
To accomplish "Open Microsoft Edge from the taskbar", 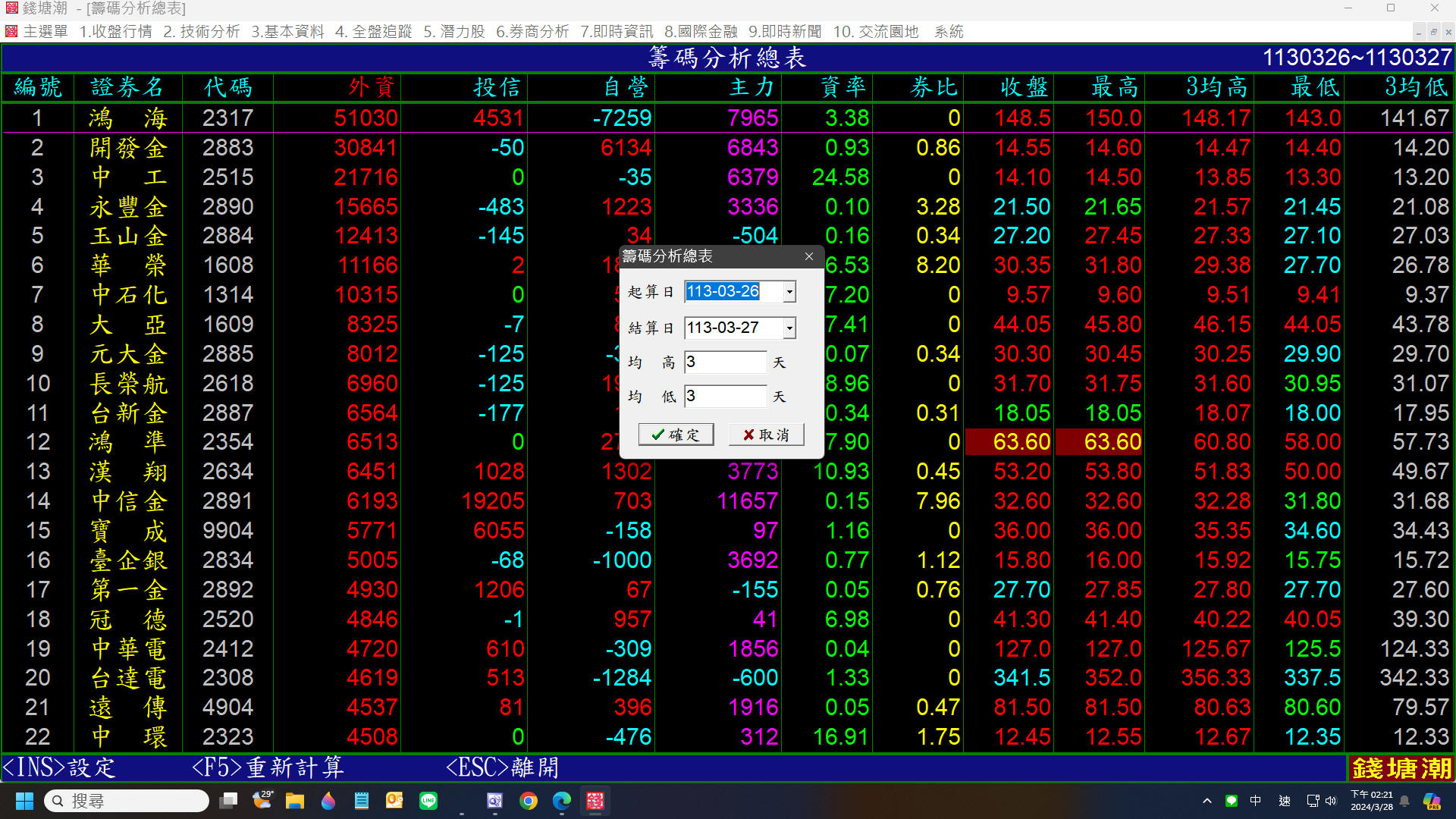I will pos(562,801).
